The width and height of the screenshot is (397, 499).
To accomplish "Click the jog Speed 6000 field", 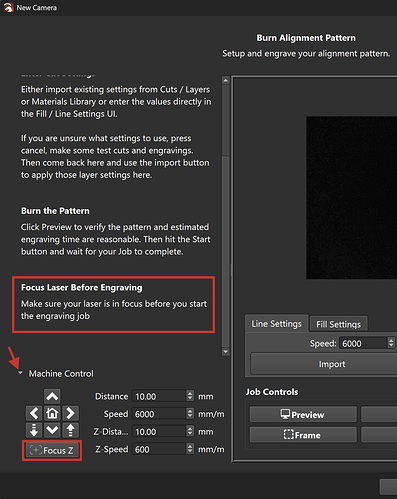I will (159, 414).
